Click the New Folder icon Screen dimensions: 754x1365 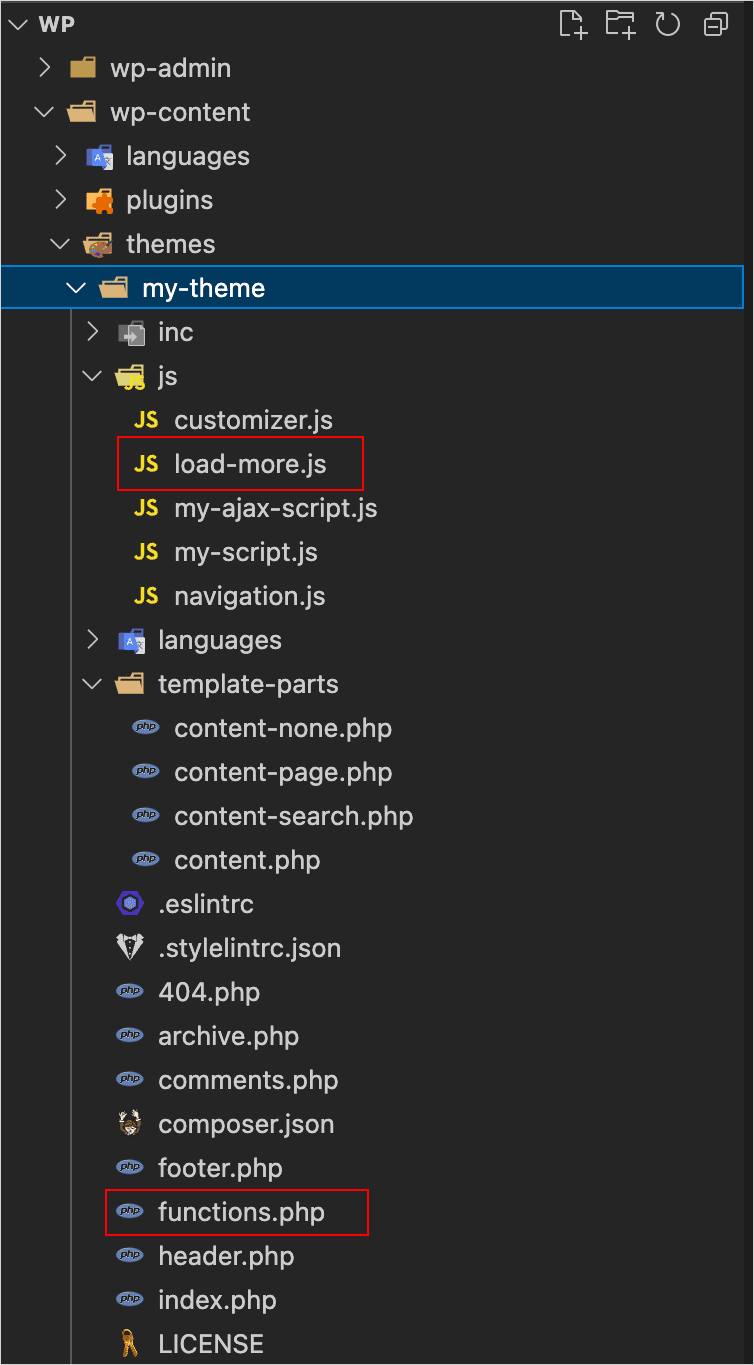620,24
